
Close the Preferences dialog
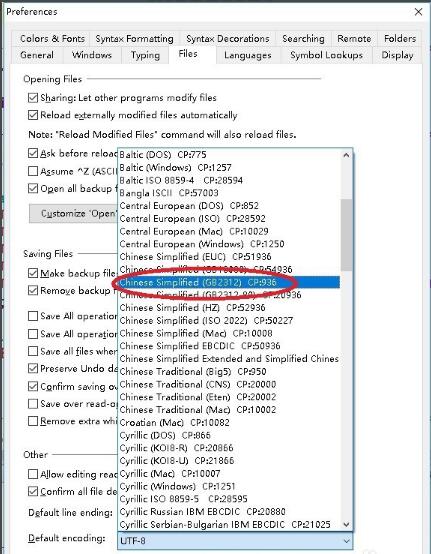coord(418,12)
